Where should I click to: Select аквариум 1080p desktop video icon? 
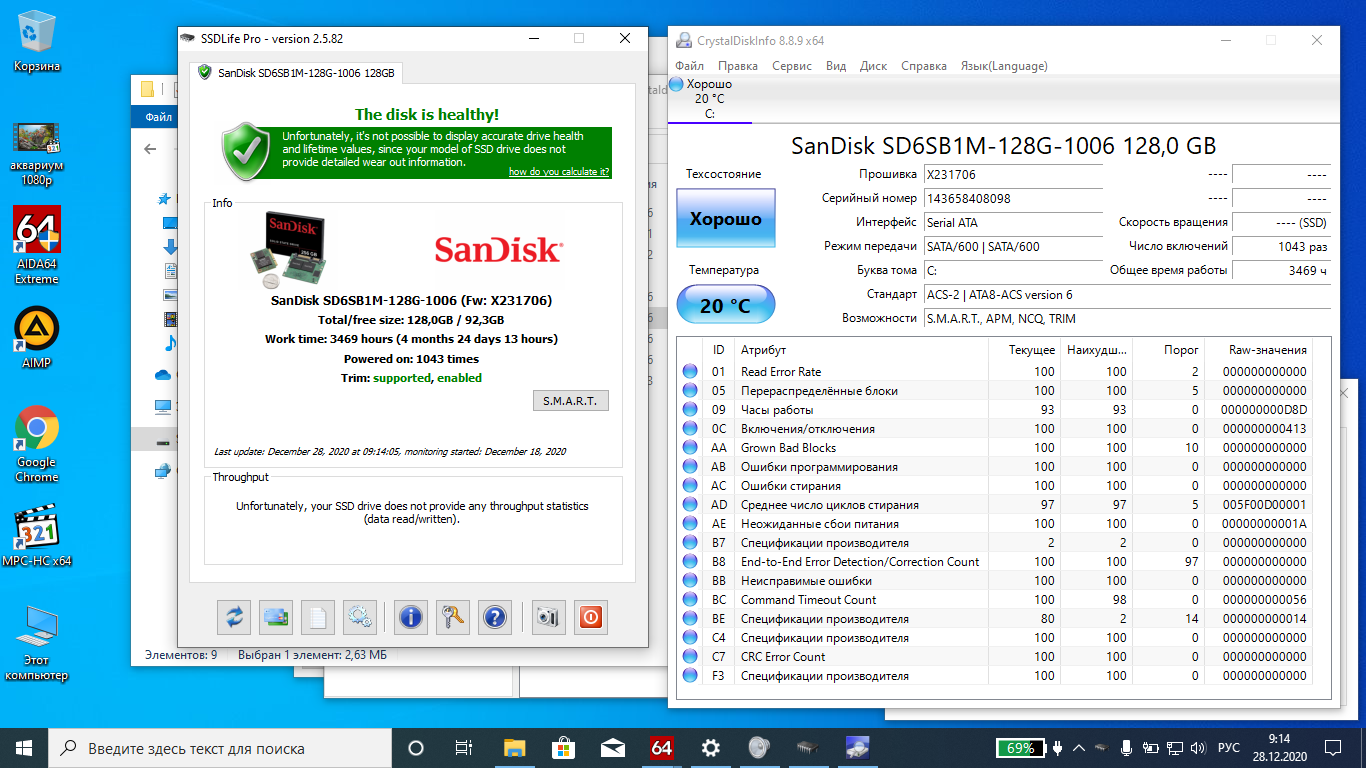(37, 152)
